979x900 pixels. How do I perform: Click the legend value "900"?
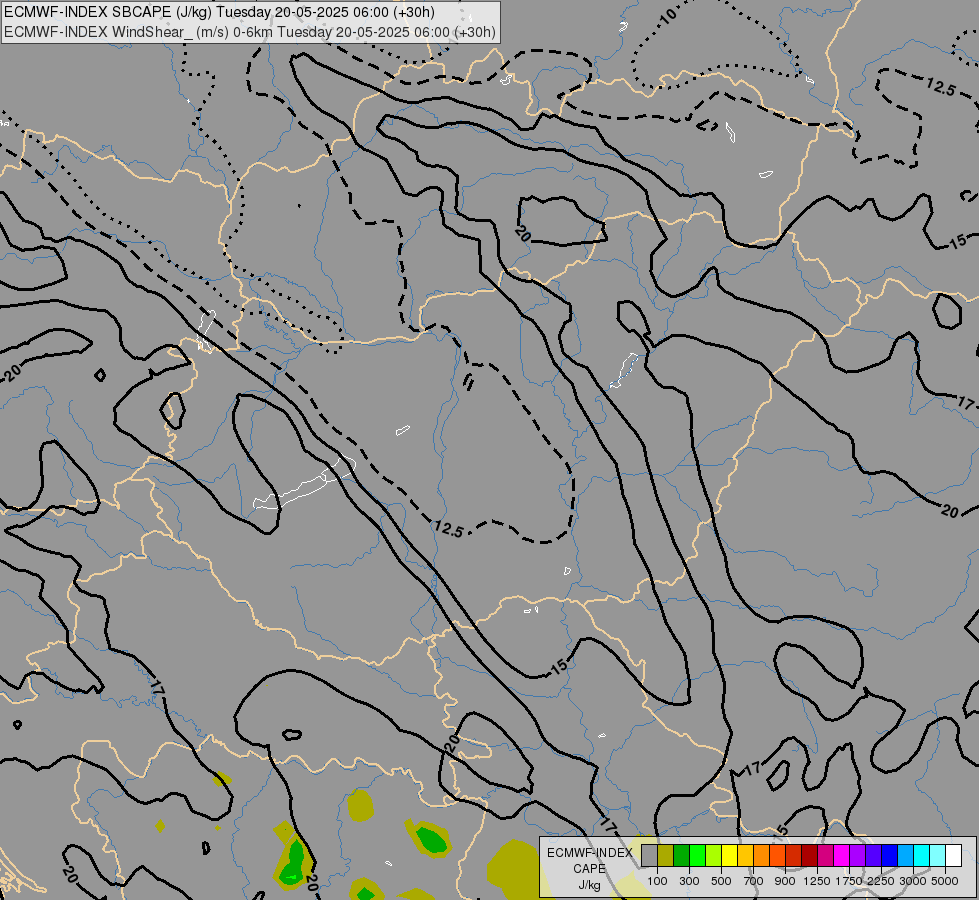tap(785, 881)
